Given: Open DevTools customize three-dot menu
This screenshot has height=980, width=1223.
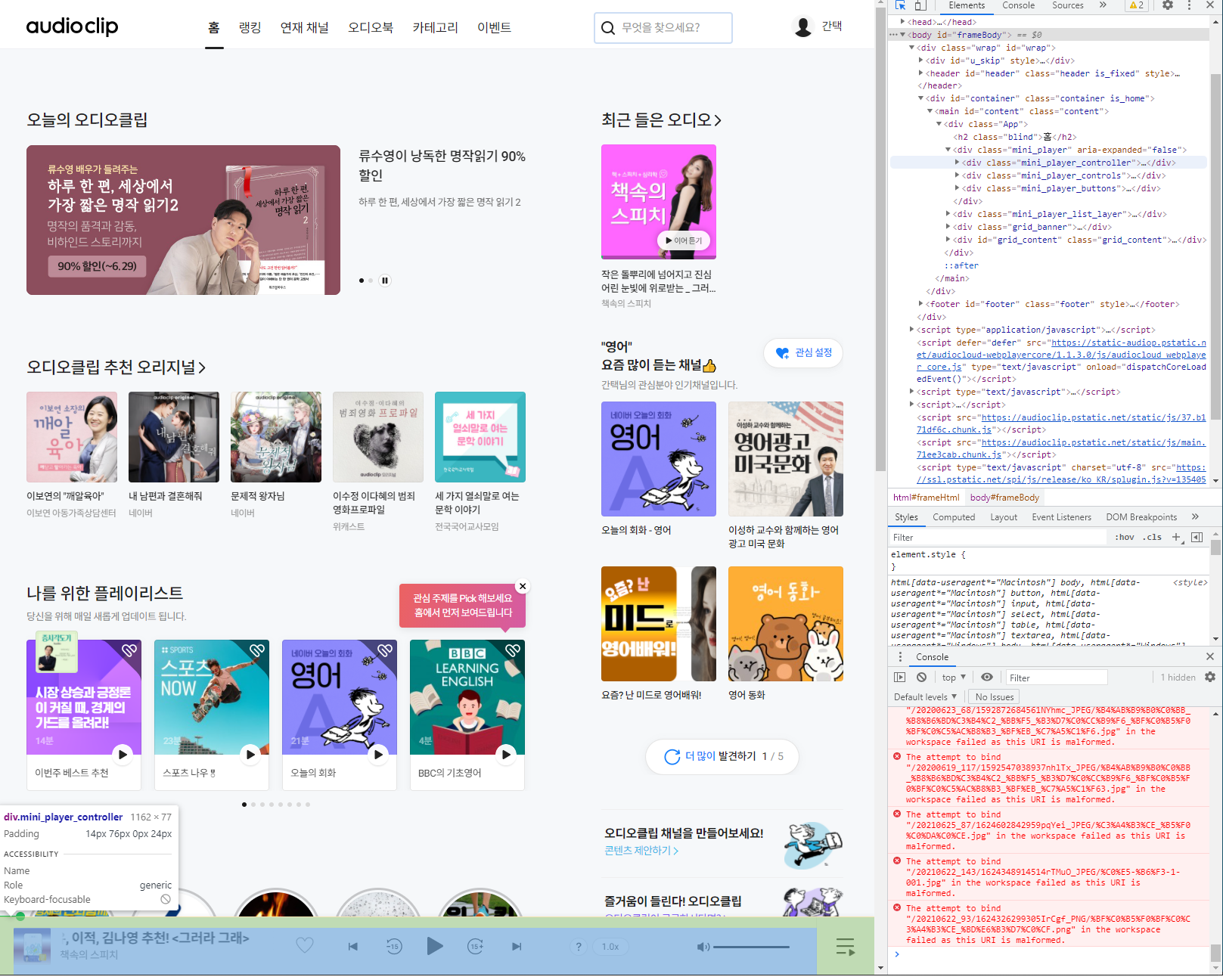Looking at the screenshot, I should pyautogui.click(x=1189, y=5).
